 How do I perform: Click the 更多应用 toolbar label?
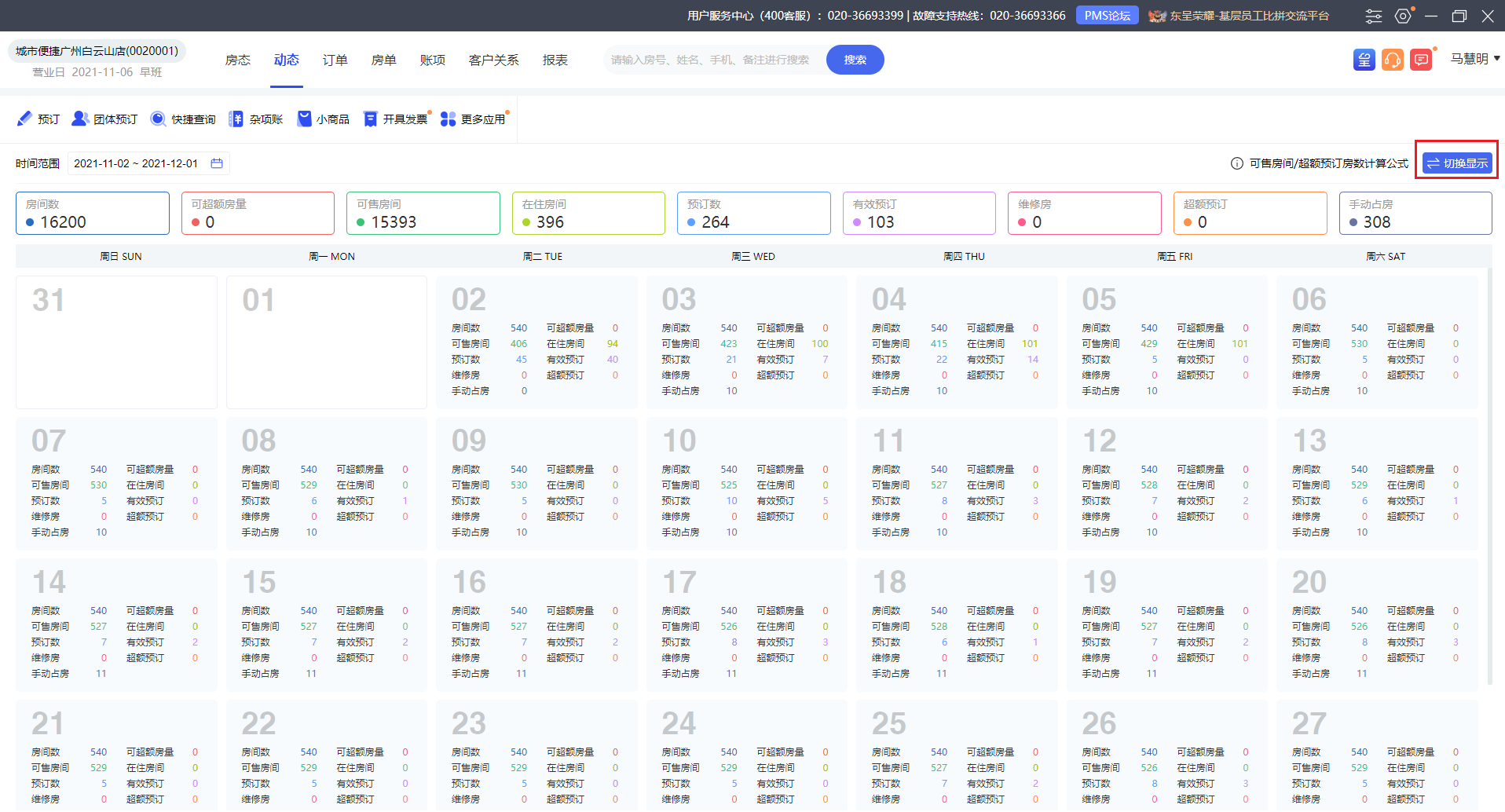(483, 119)
